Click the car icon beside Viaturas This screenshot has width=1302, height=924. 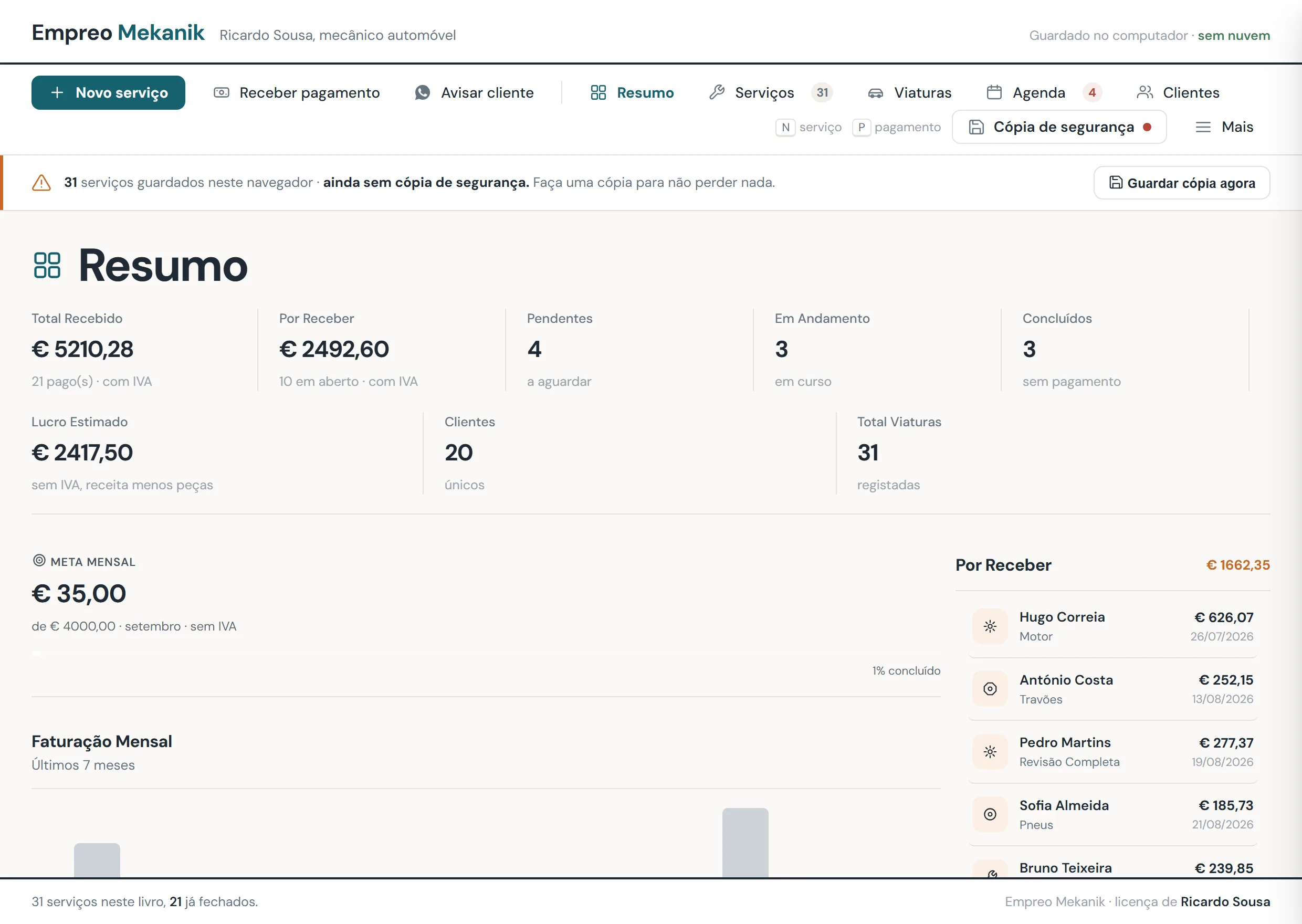tap(875, 93)
